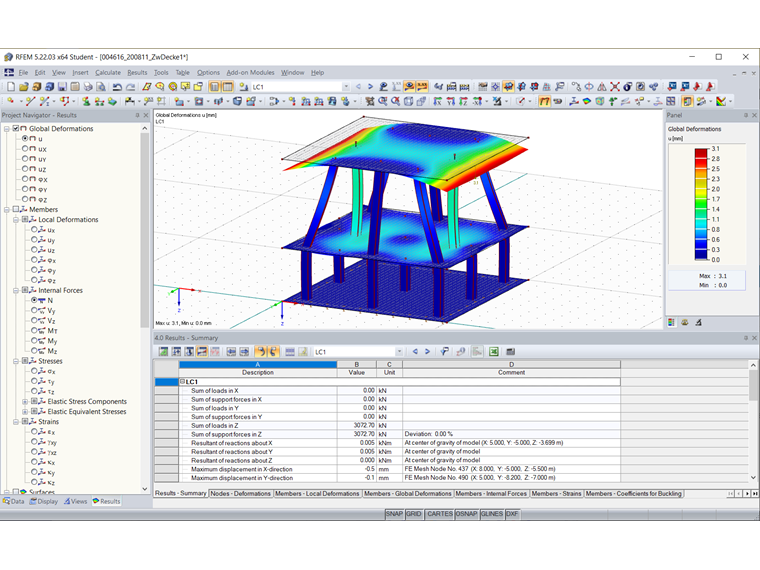Click the new line tool icon
Image resolution: width=760 pixels, height=570 pixels.
[31, 101]
